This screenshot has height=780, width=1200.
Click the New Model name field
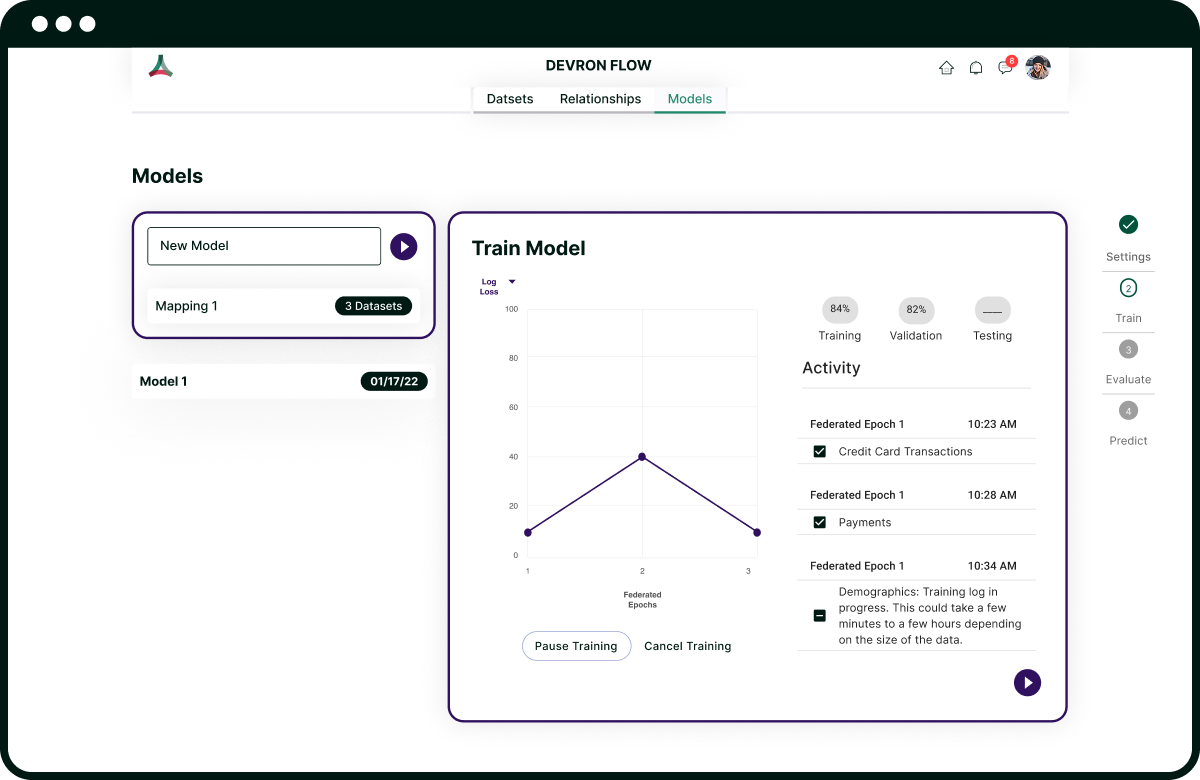point(264,246)
